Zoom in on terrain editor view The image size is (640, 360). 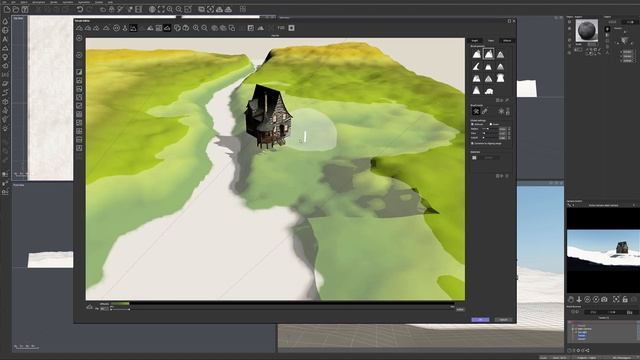point(196,28)
